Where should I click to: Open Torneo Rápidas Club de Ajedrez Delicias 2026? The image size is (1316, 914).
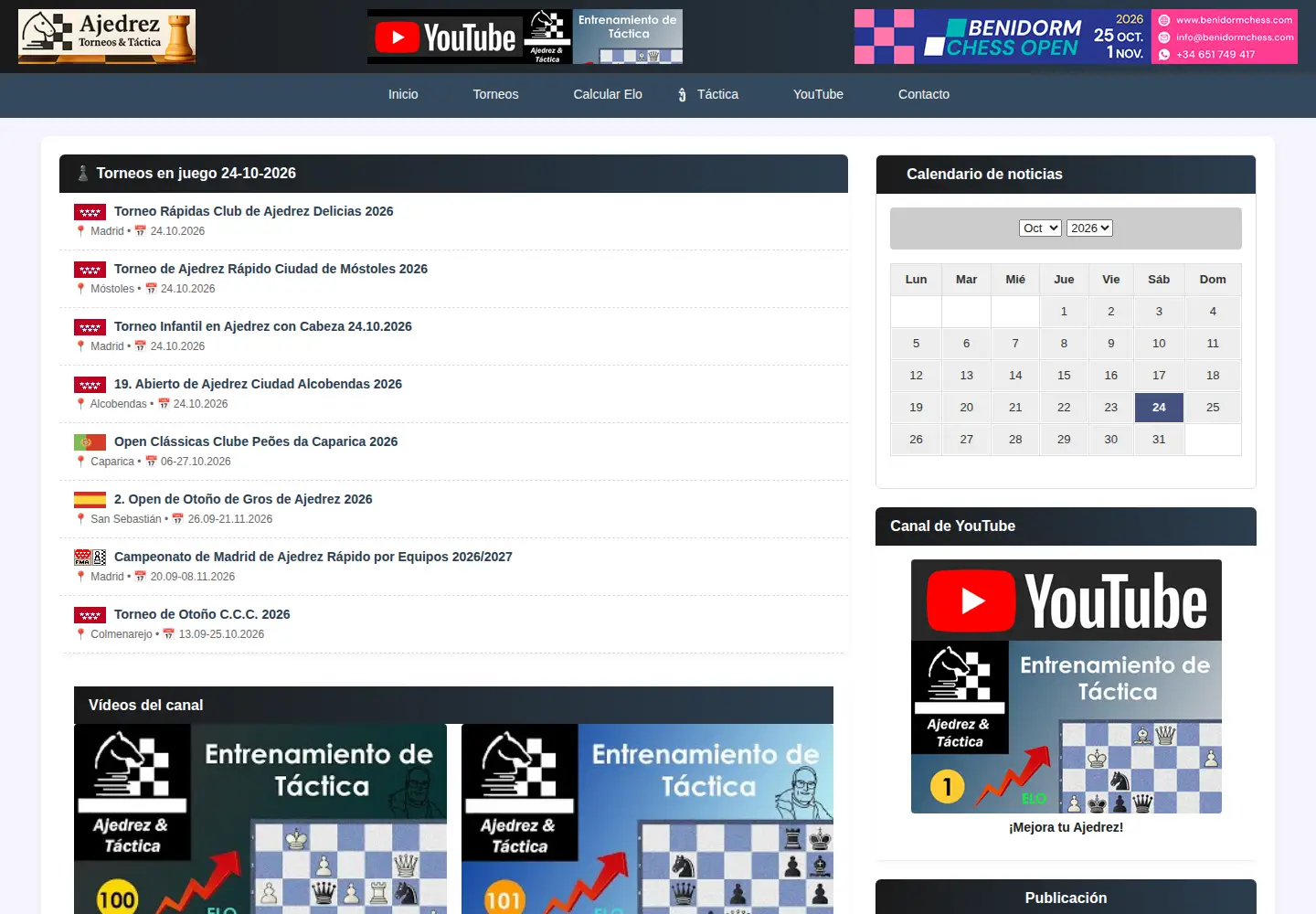coord(253,211)
